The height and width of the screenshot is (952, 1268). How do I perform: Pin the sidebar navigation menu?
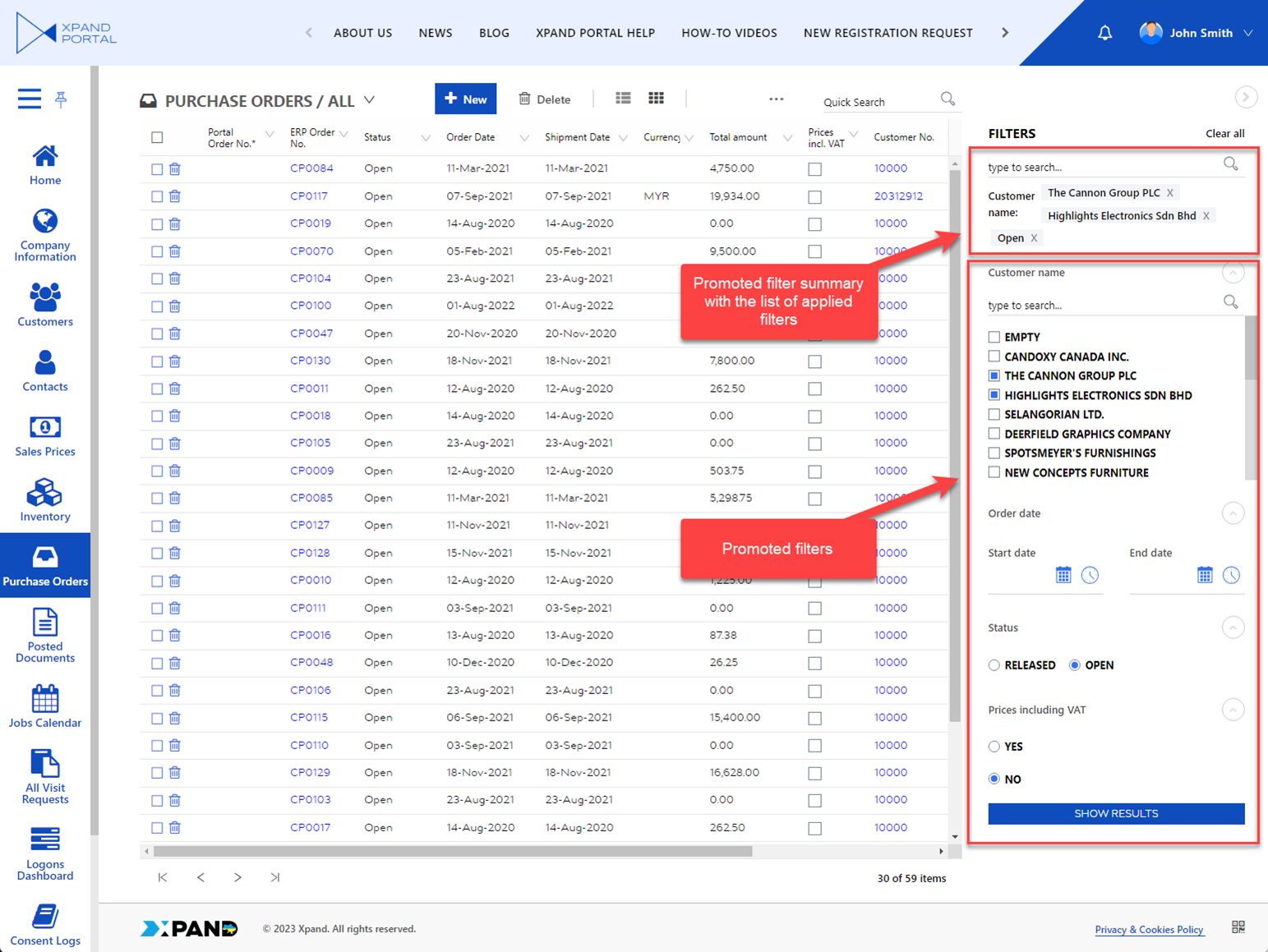click(x=61, y=99)
